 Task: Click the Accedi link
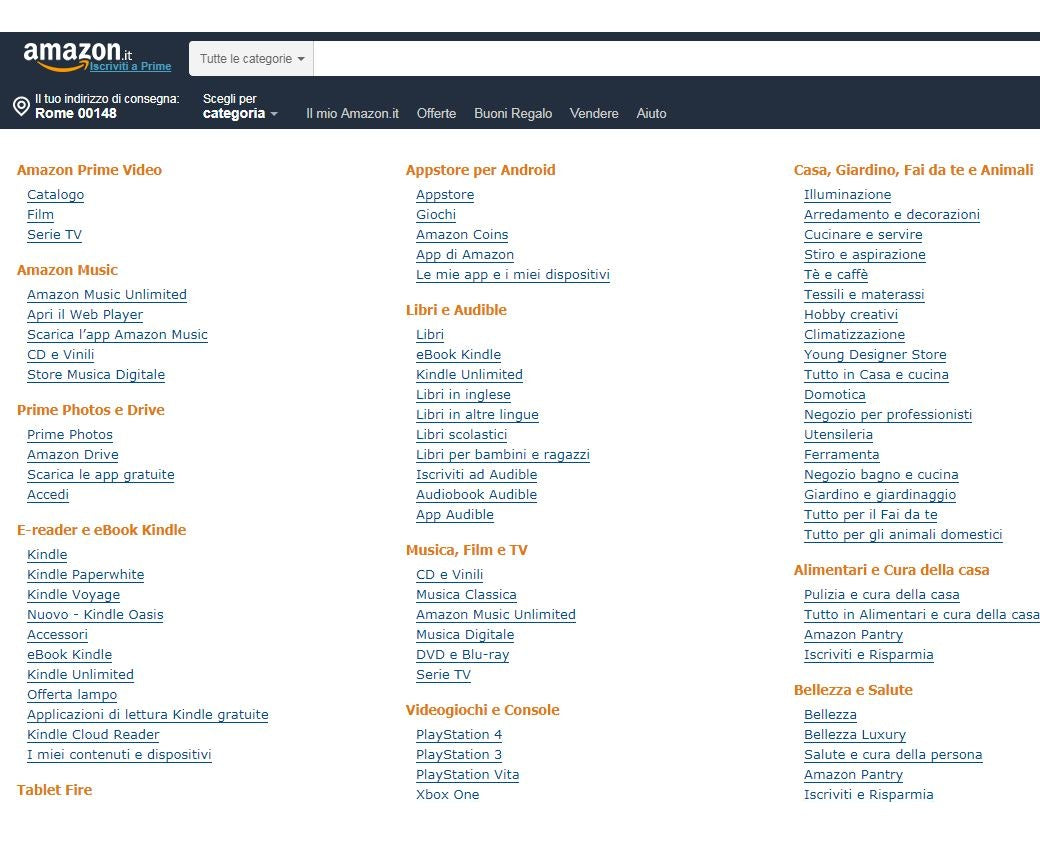(x=48, y=495)
